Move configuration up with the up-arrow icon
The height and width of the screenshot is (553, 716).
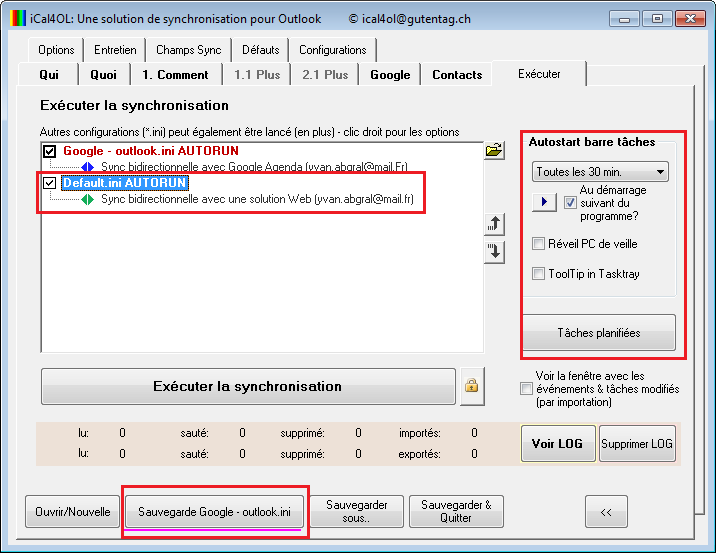(x=493, y=224)
